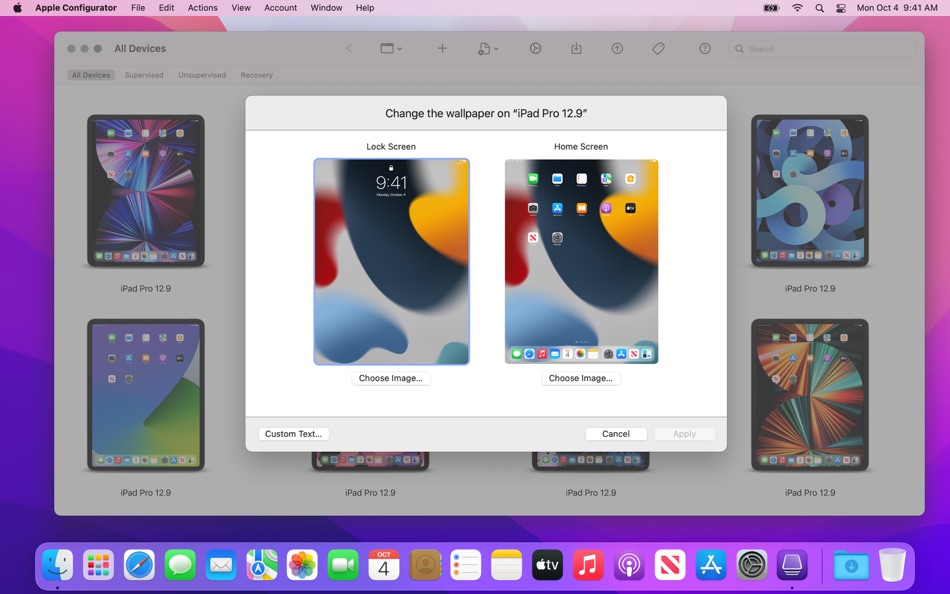Click Choose Image under Lock Screen
Viewport: 950px width, 594px height.
[391, 378]
